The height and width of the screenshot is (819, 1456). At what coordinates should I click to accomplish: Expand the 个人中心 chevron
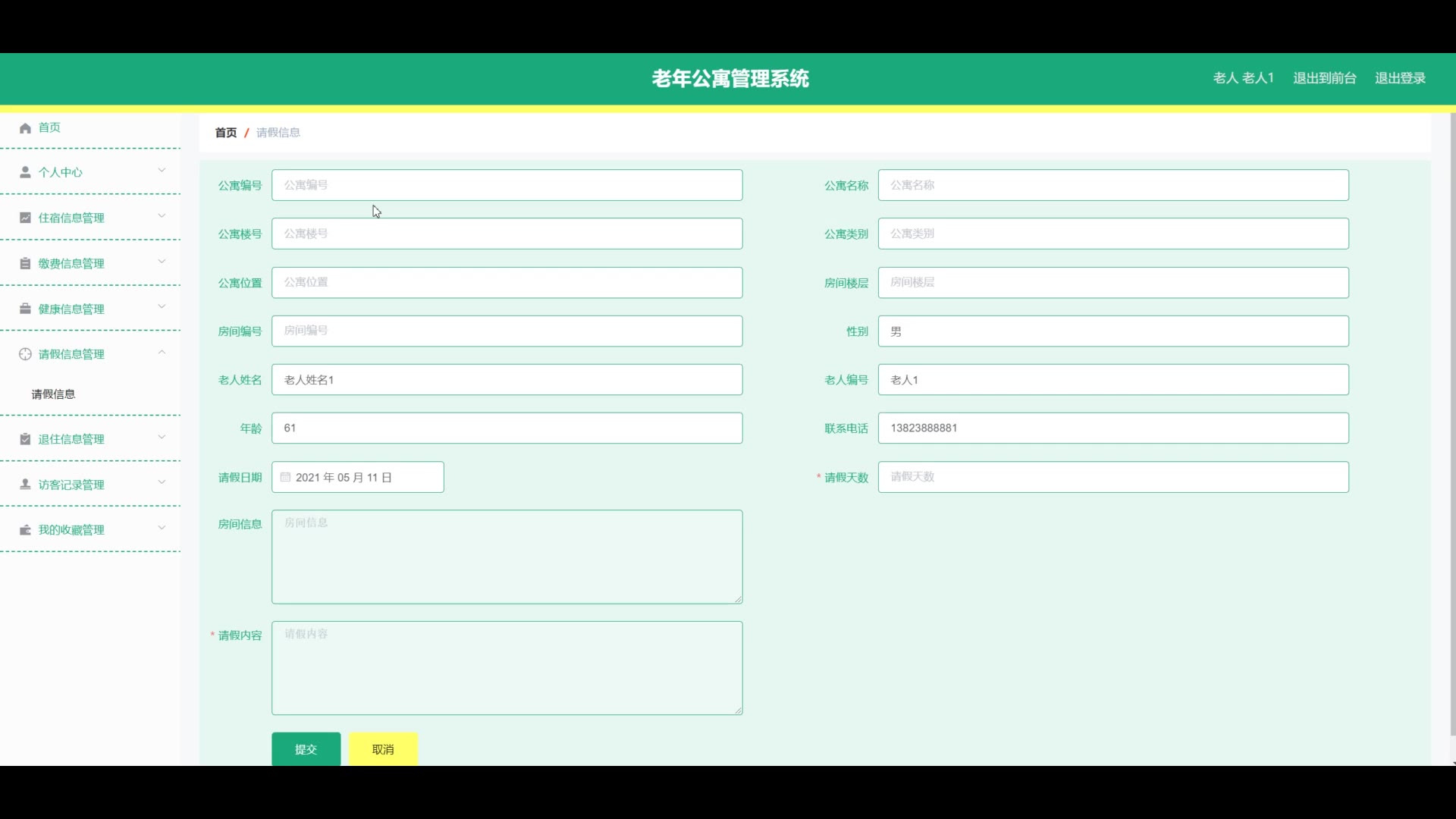(x=162, y=171)
